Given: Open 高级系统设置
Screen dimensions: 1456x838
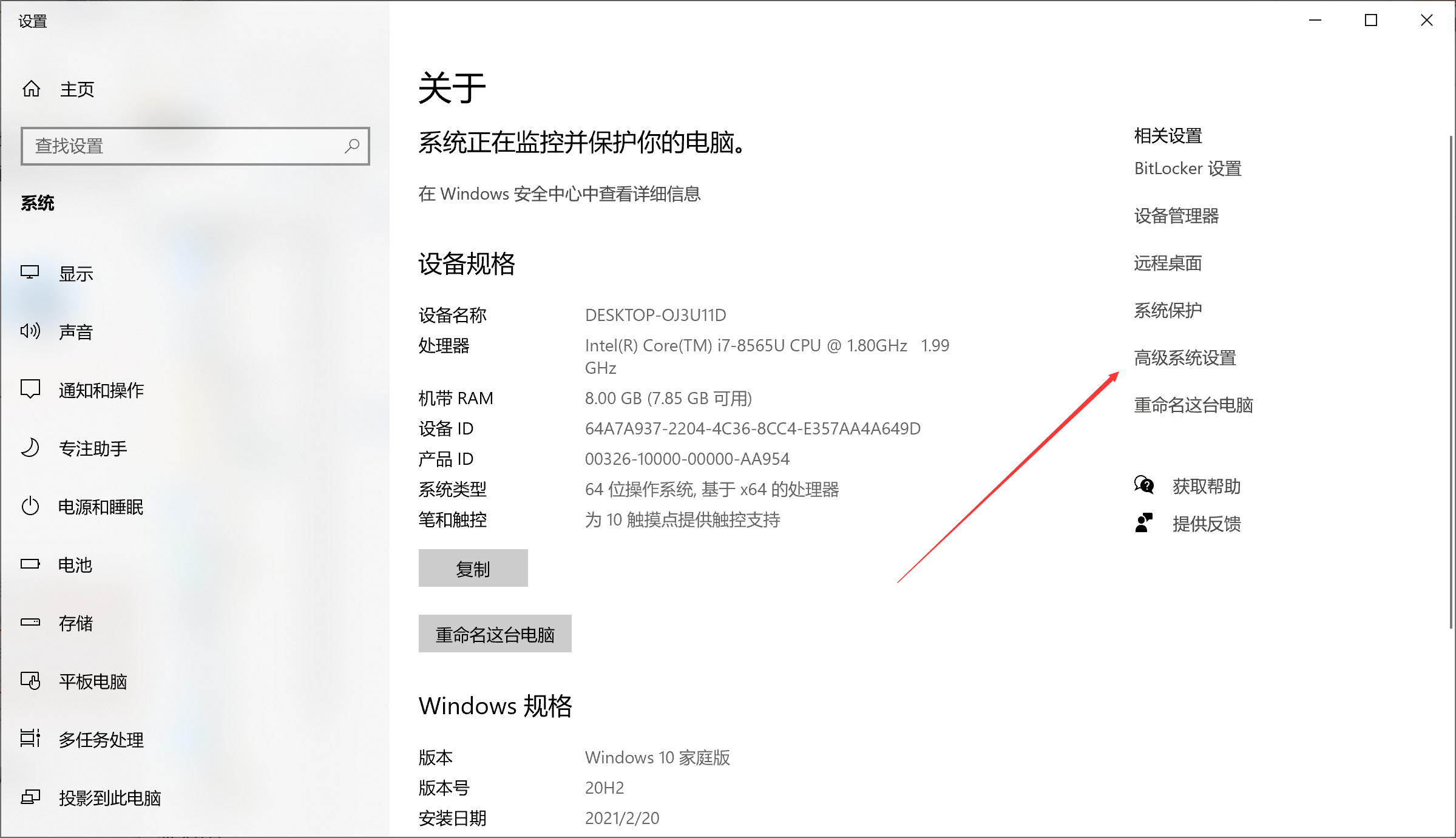Looking at the screenshot, I should (x=1185, y=358).
